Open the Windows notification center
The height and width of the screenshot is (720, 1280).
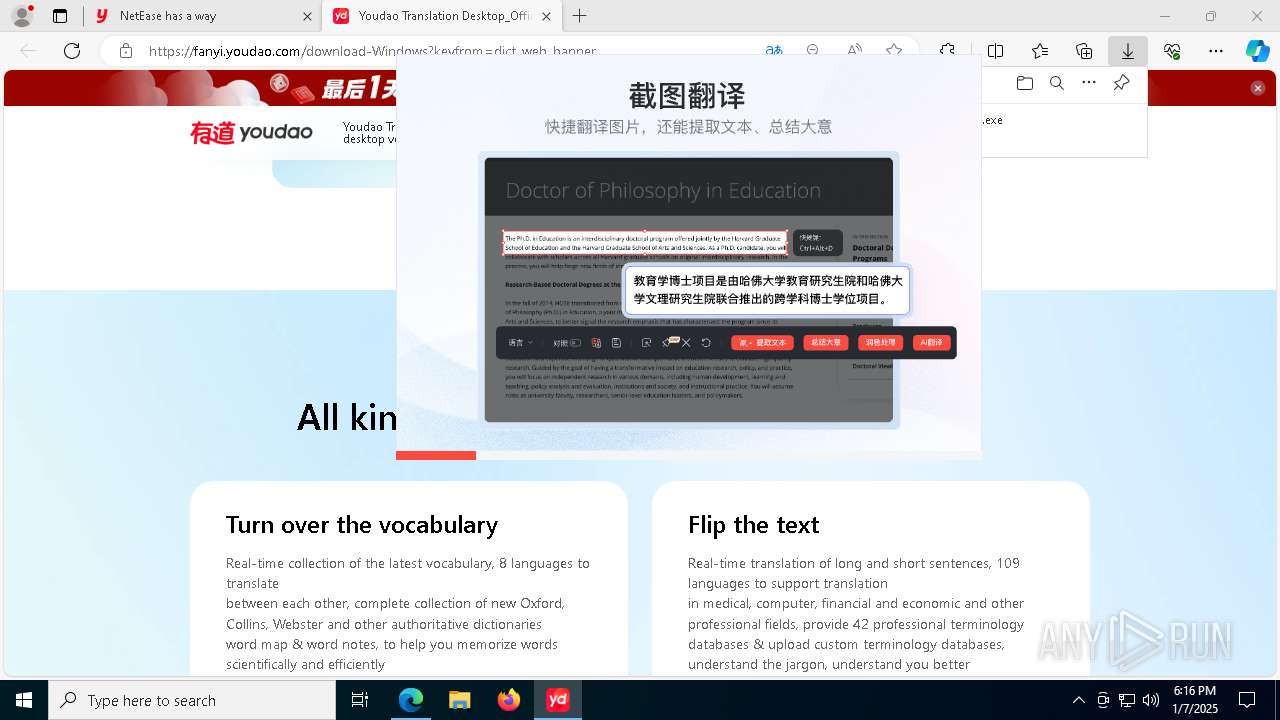click(x=1247, y=700)
